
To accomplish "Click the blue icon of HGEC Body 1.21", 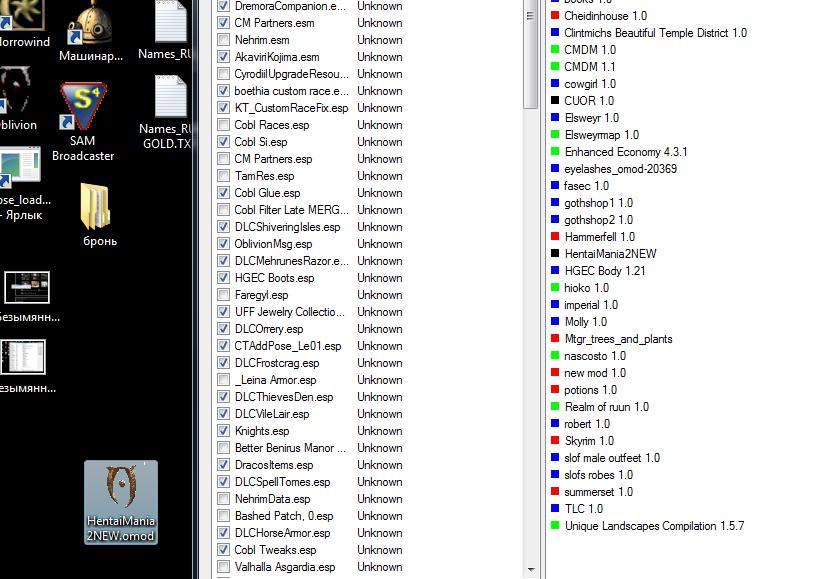I will [555, 270].
